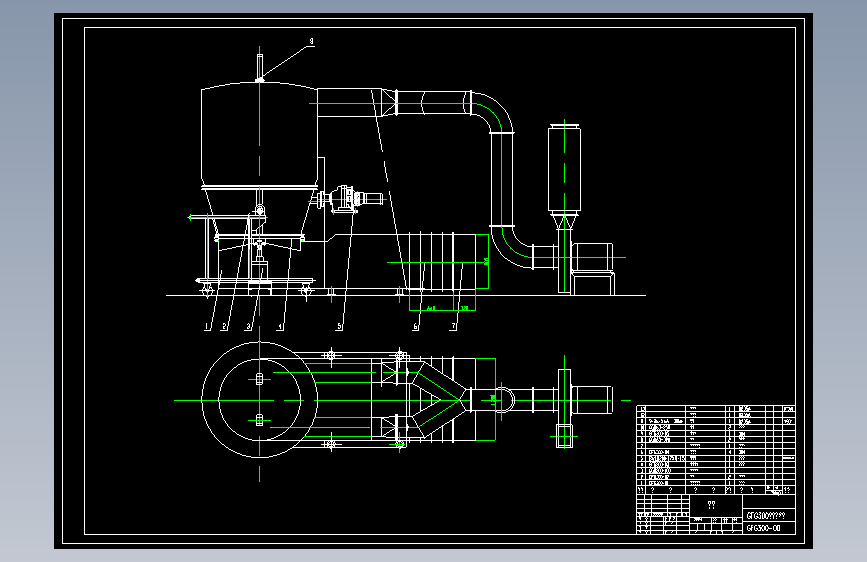Select part callout number 3
Image resolution: width=867 pixels, height=562 pixels.
(248, 327)
